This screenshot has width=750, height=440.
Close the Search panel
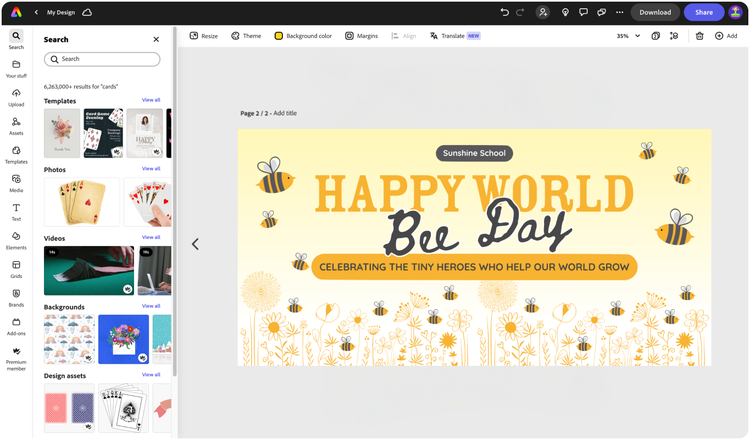click(x=156, y=40)
